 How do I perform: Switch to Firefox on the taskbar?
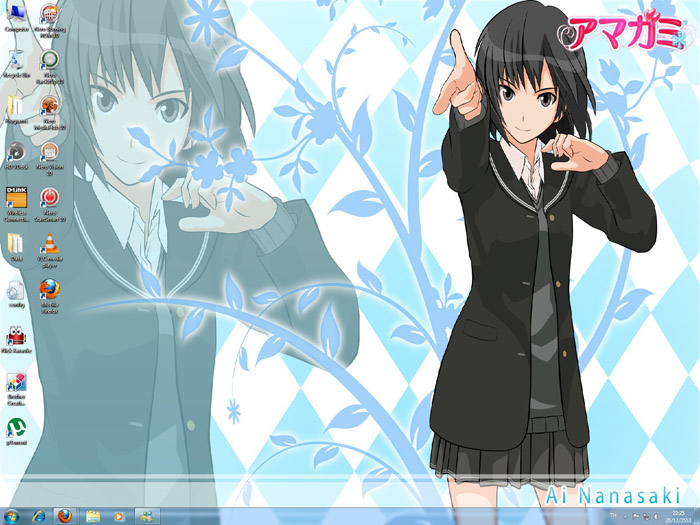[65, 517]
